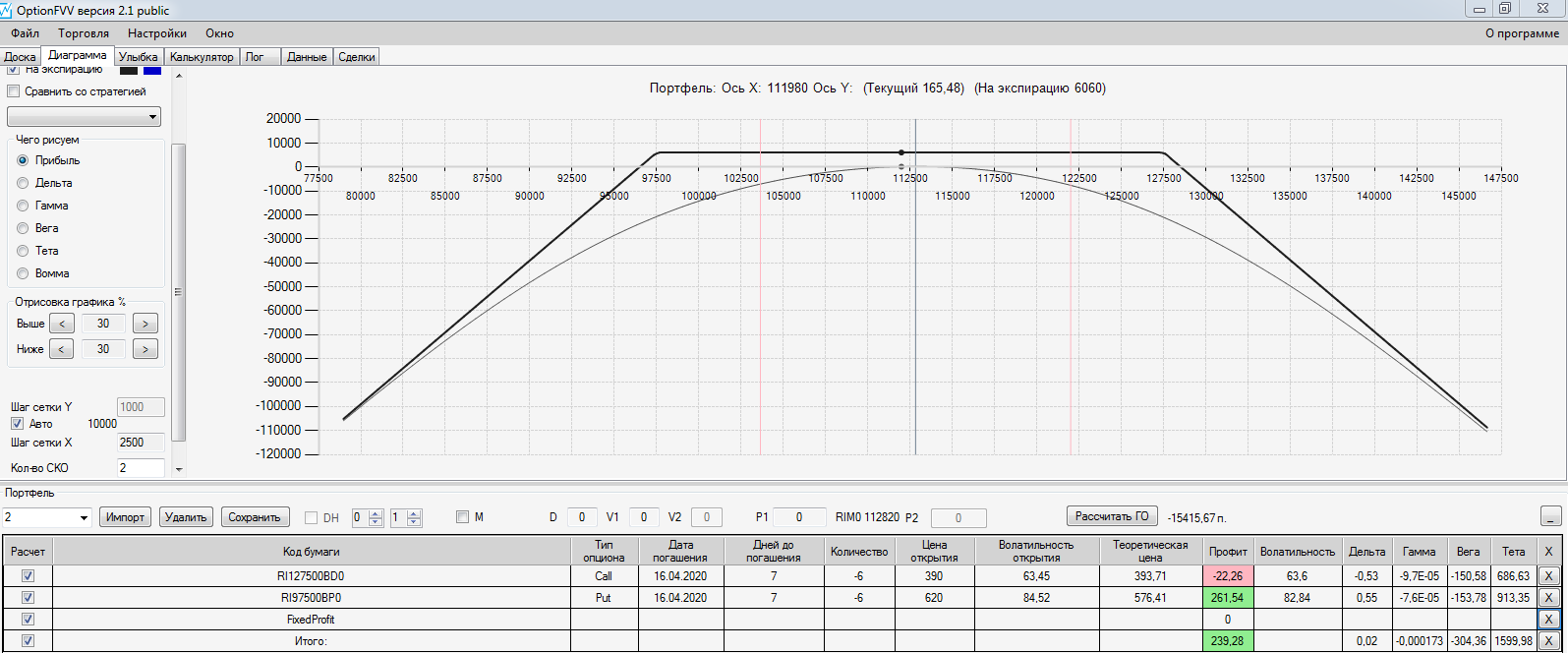
Task: Click the V1 value field
Action: 644,517
